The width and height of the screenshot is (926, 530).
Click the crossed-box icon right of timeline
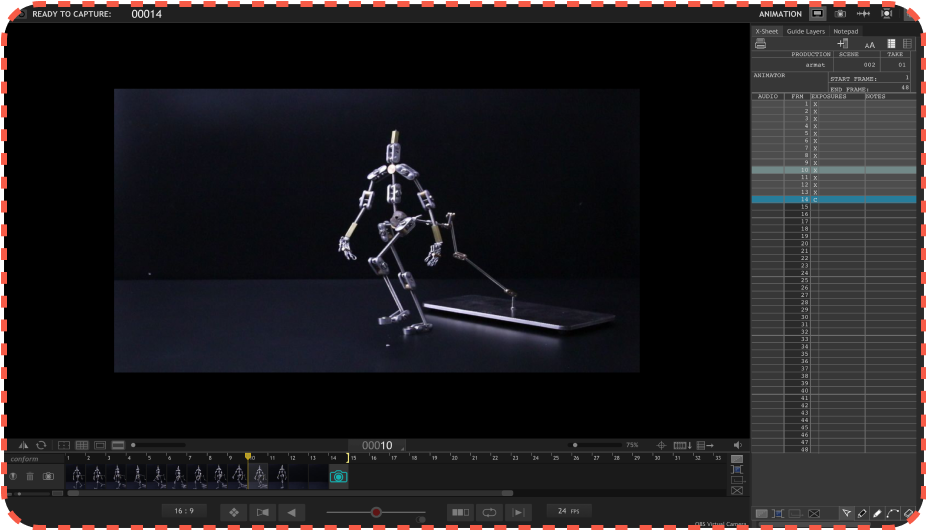737,490
